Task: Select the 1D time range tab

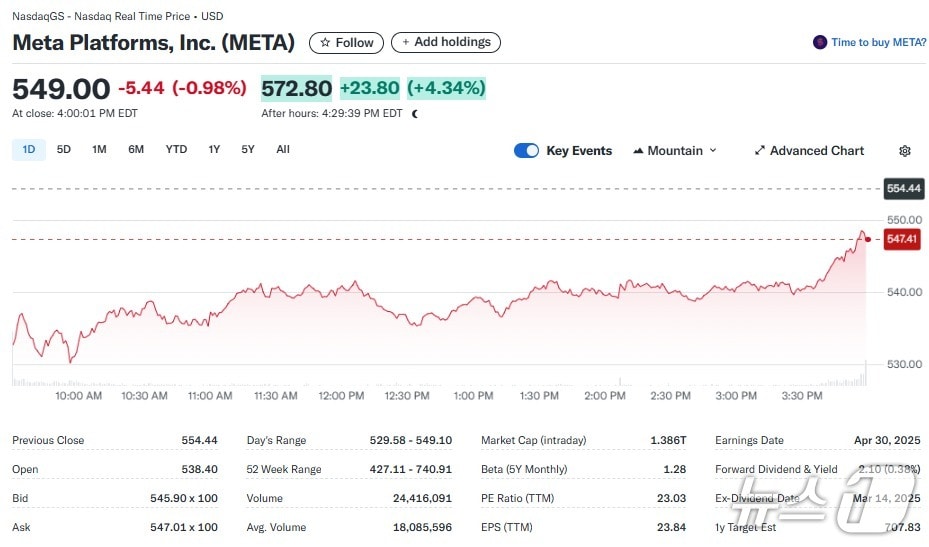Action: click(x=29, y=150)
